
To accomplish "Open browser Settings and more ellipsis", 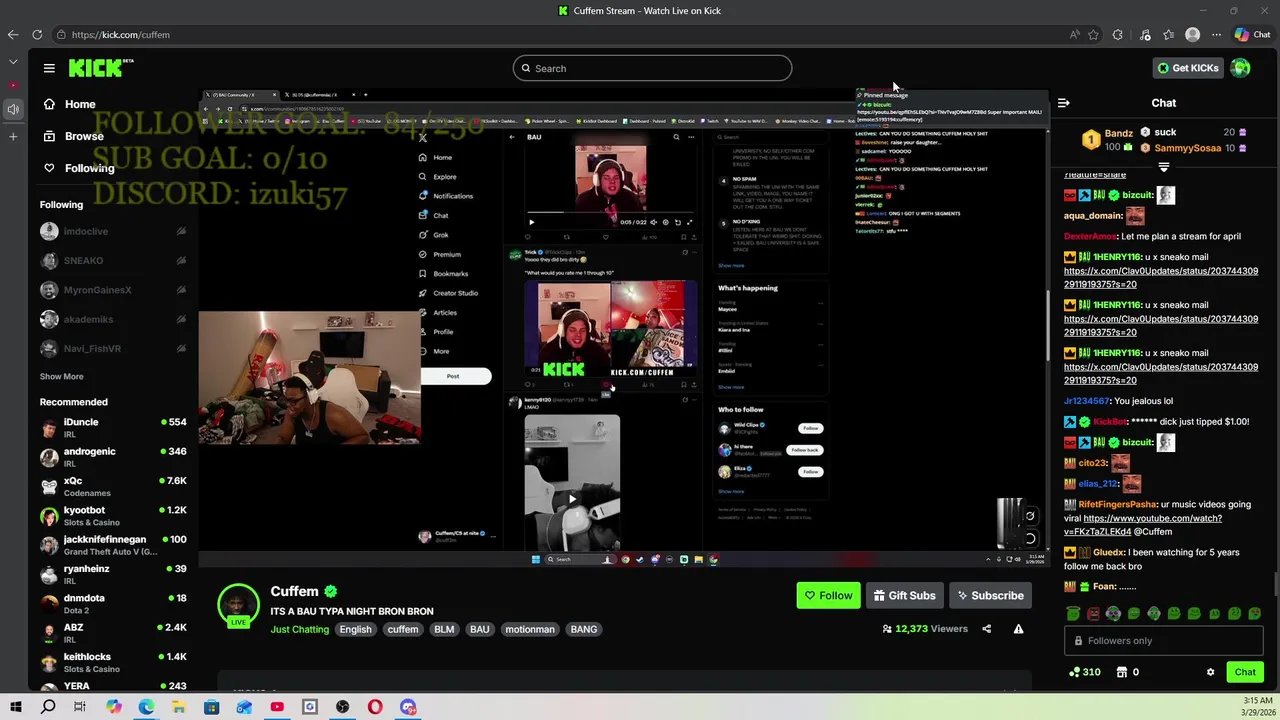I will click(1216, 34).
